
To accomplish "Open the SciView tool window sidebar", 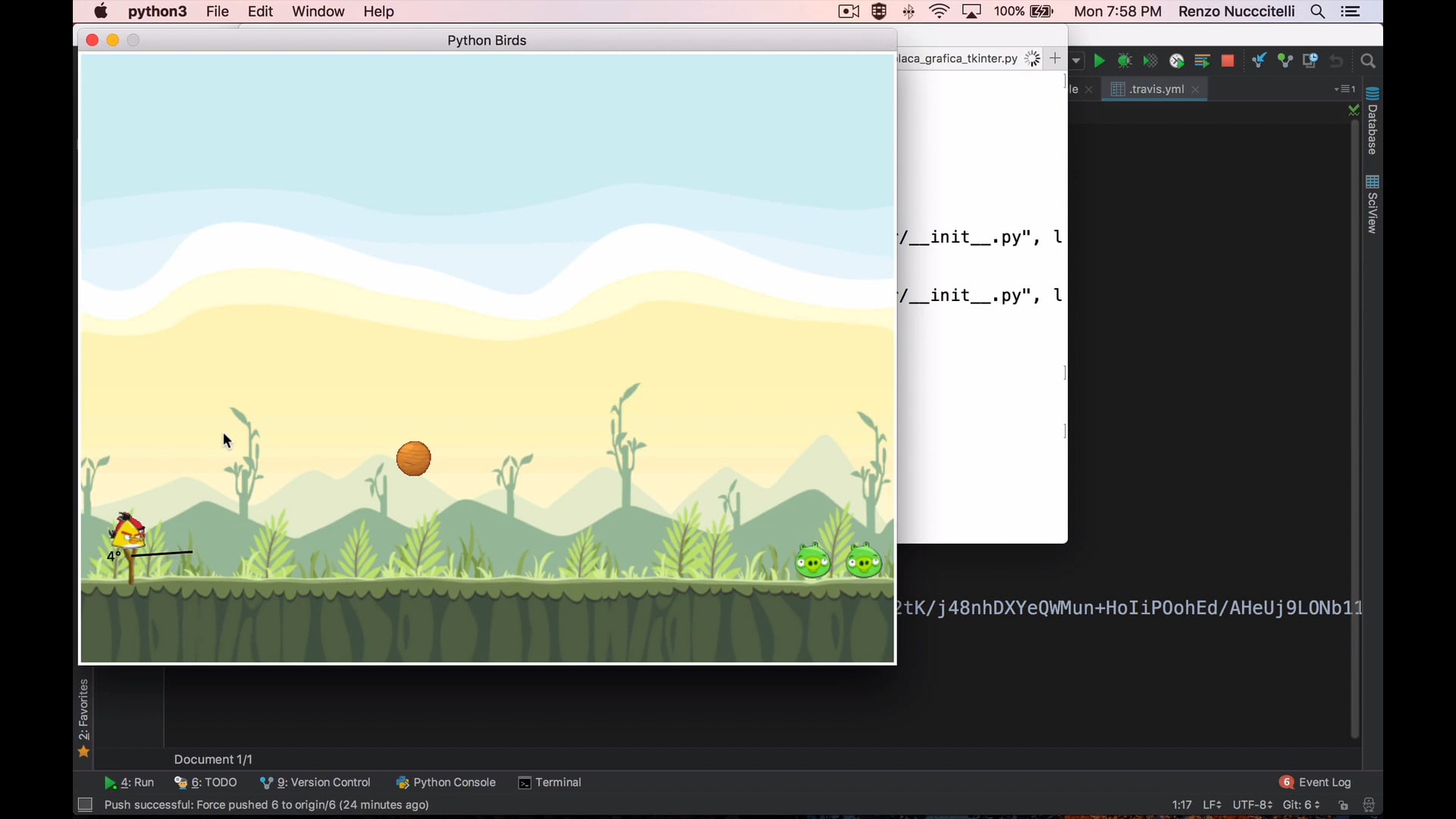I will pos(1373,205).
